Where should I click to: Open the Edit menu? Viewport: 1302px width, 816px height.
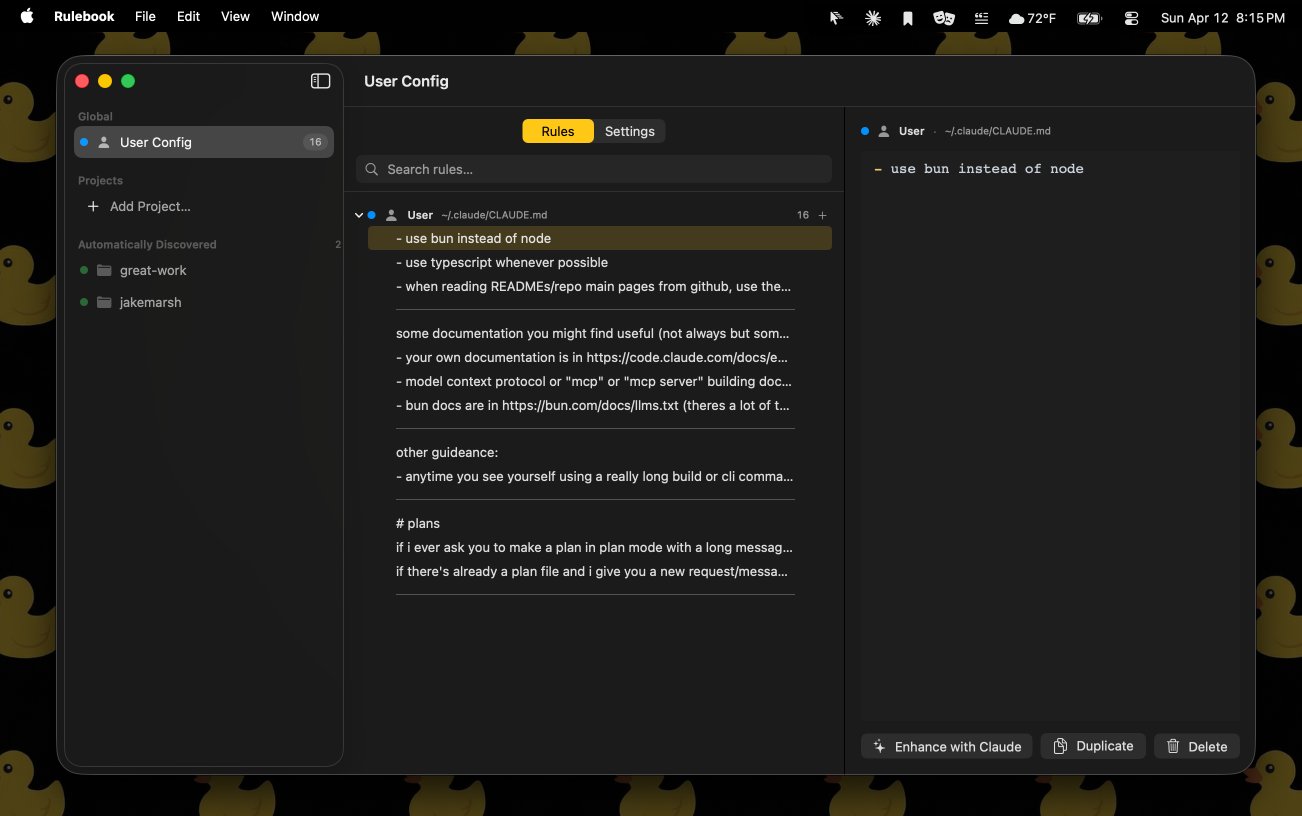[x=188, y=17]
